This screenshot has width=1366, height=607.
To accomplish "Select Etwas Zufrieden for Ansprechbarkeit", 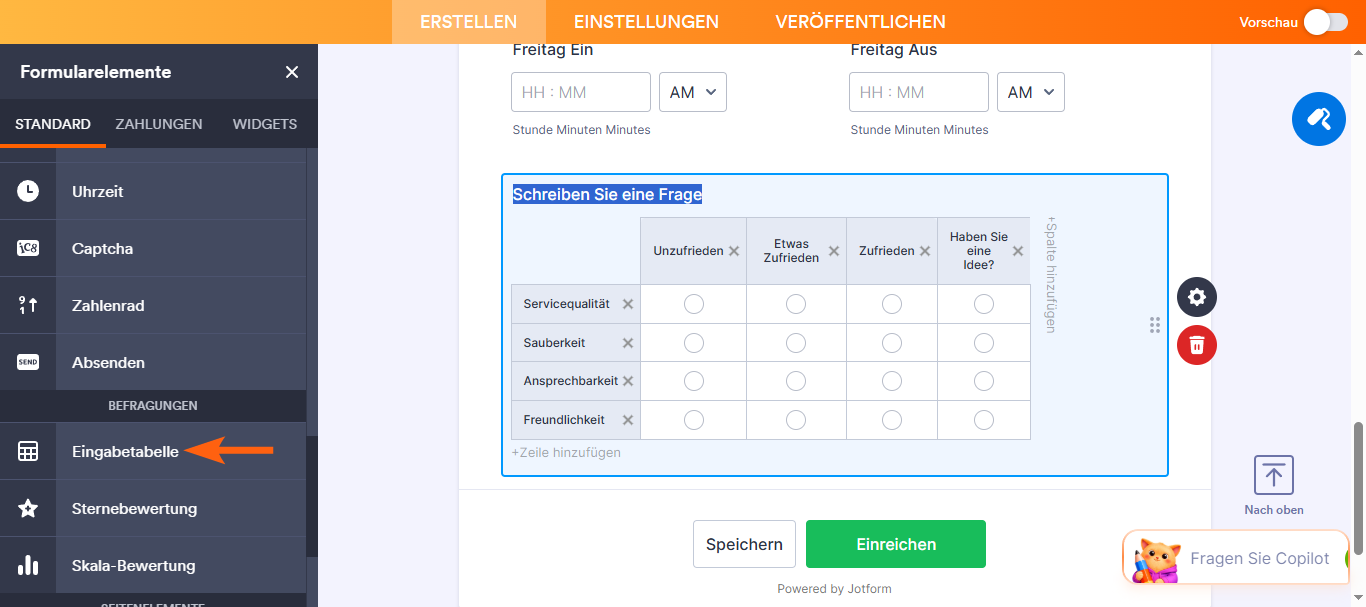I will (x=796, y=381).
